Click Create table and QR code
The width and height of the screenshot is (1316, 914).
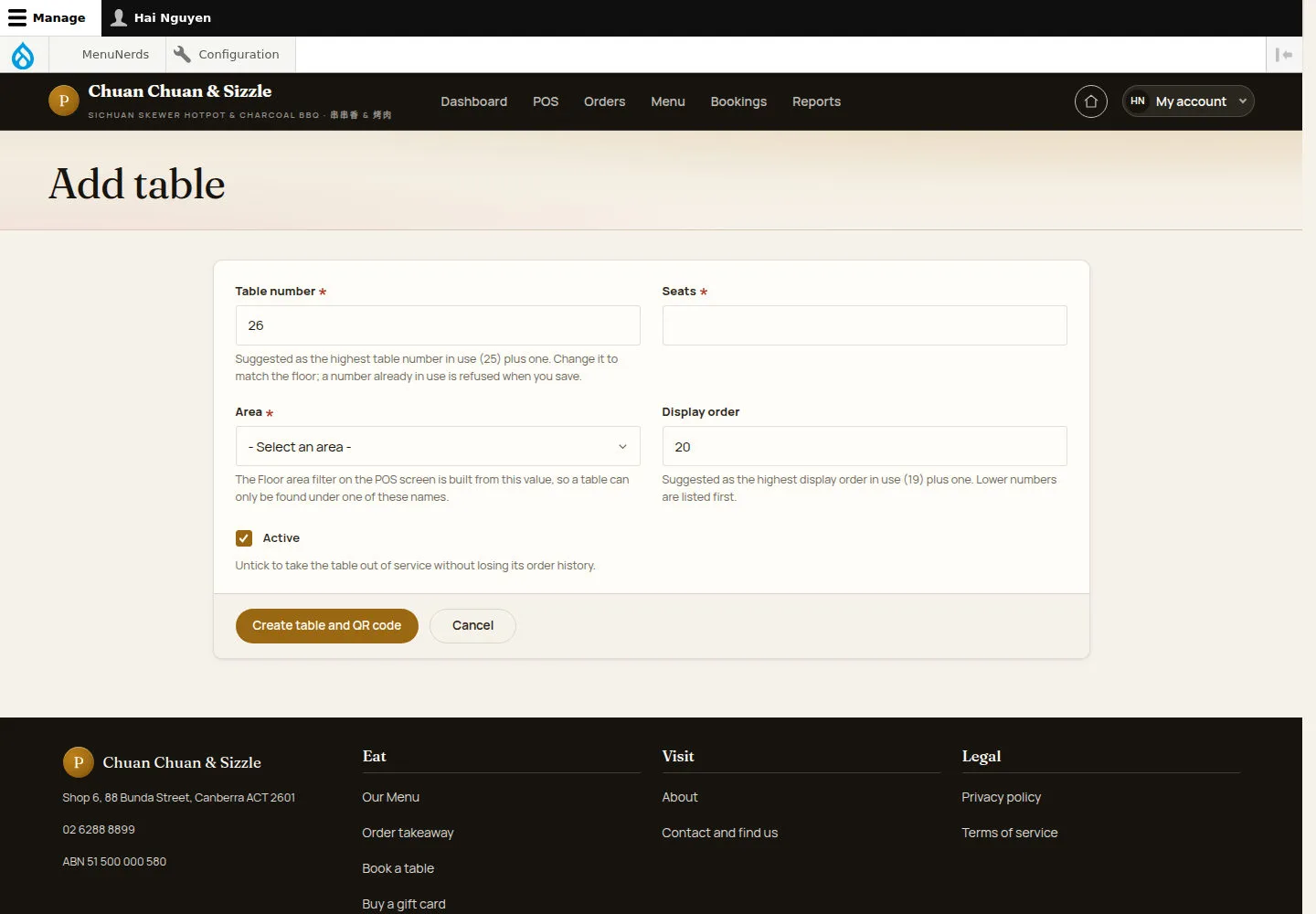click(x=327, y=626)
